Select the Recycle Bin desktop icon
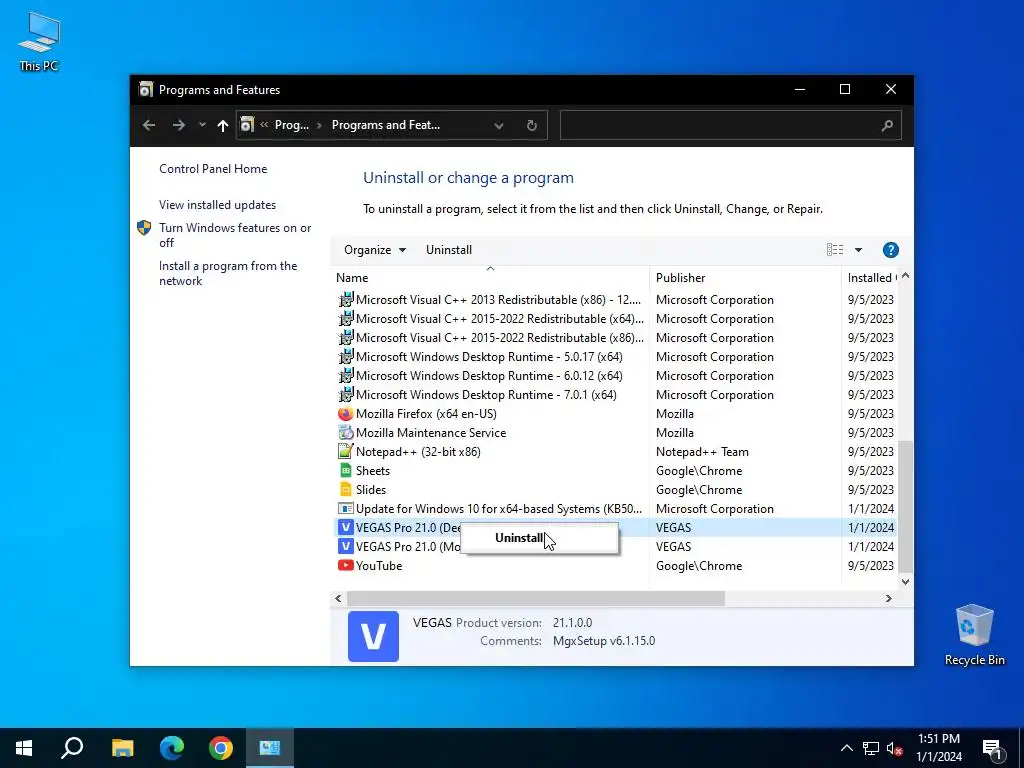 click(x=974, y=635)
